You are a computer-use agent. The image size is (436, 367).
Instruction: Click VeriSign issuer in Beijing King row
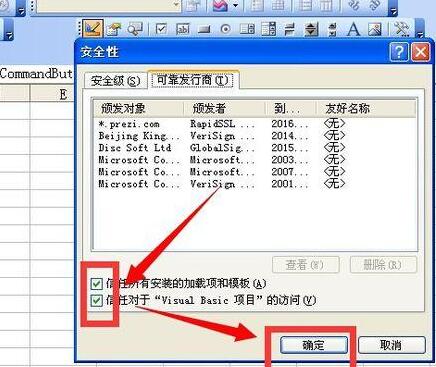222,136
